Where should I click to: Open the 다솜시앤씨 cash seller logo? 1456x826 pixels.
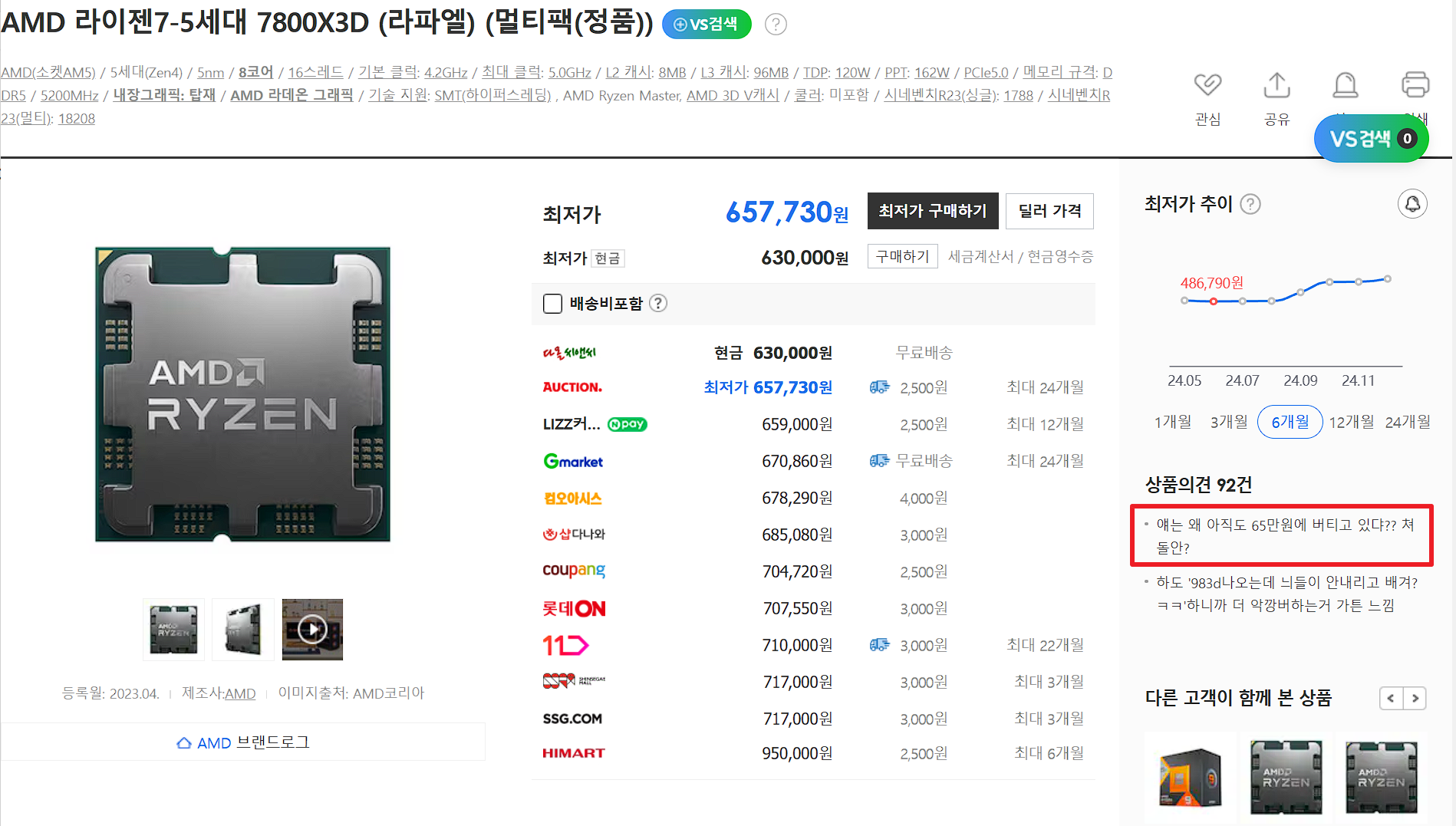click(x=569, y=353)
